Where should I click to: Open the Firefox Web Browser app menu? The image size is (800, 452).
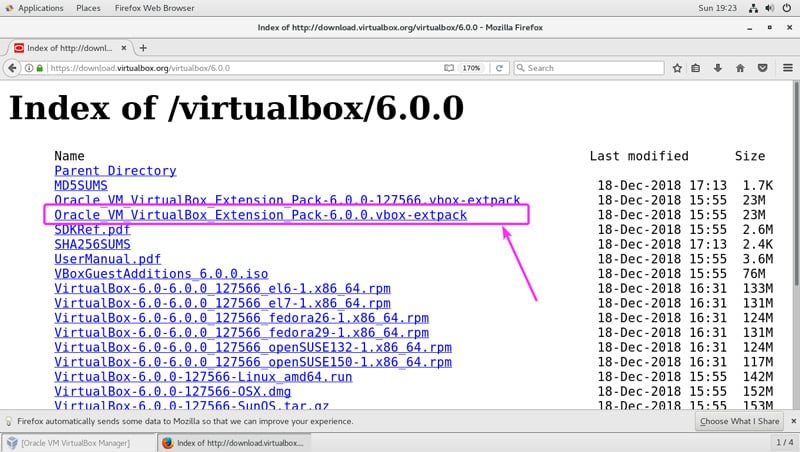click(154, 8)
